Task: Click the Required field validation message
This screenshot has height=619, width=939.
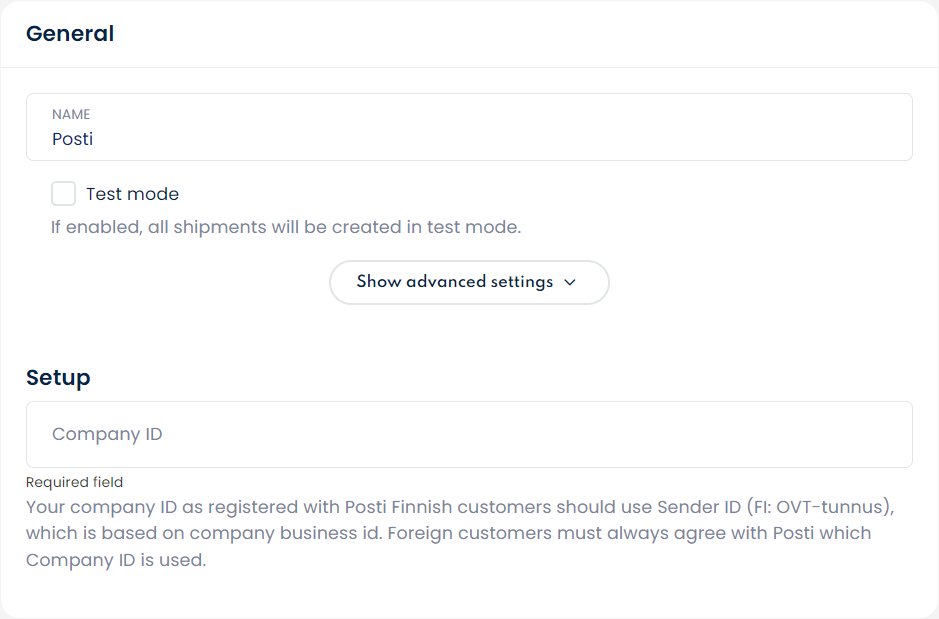Action: pos(75,482)
